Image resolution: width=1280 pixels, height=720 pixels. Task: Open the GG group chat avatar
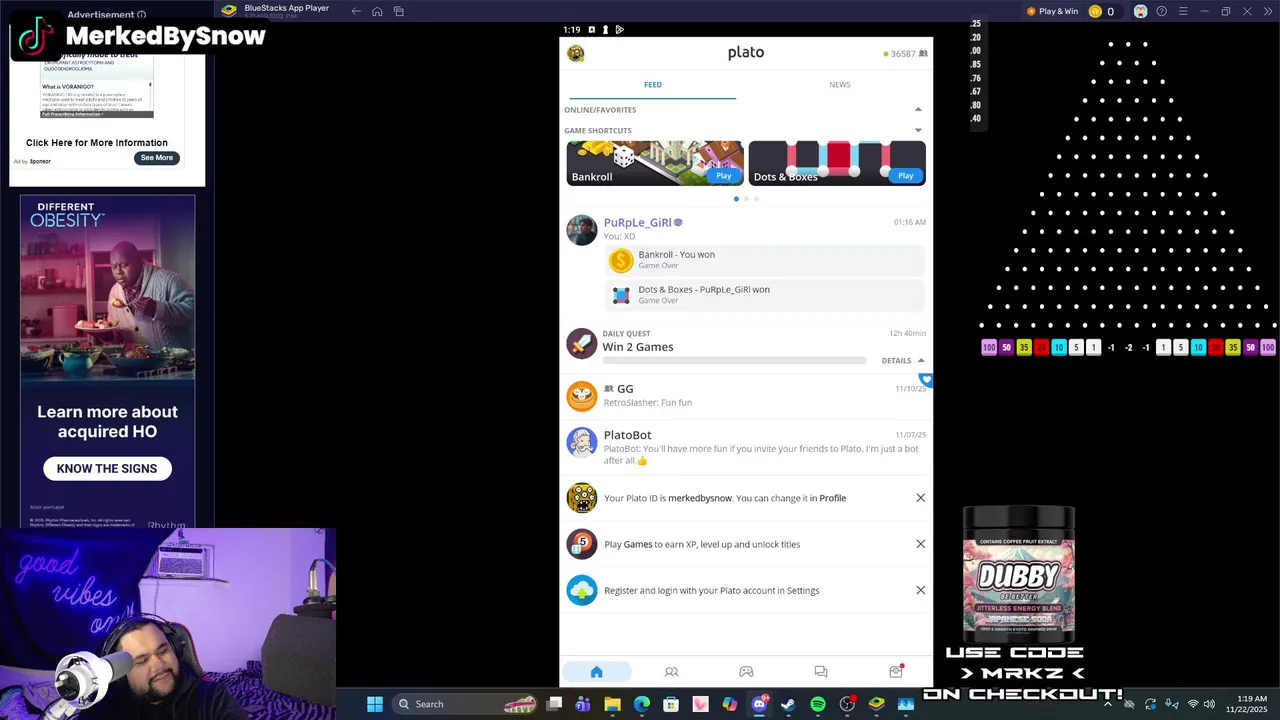(x=581, y=396)
